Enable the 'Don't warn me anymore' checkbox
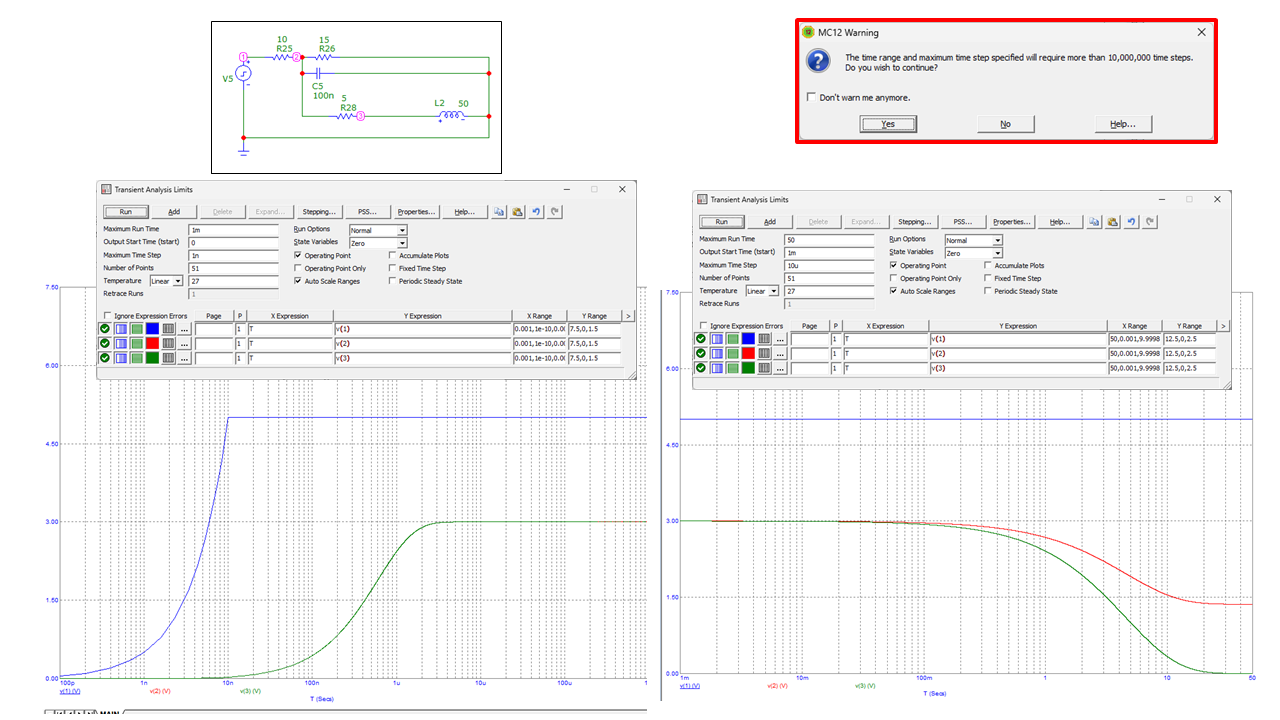The image size is (1280, 720). point(812,97)
